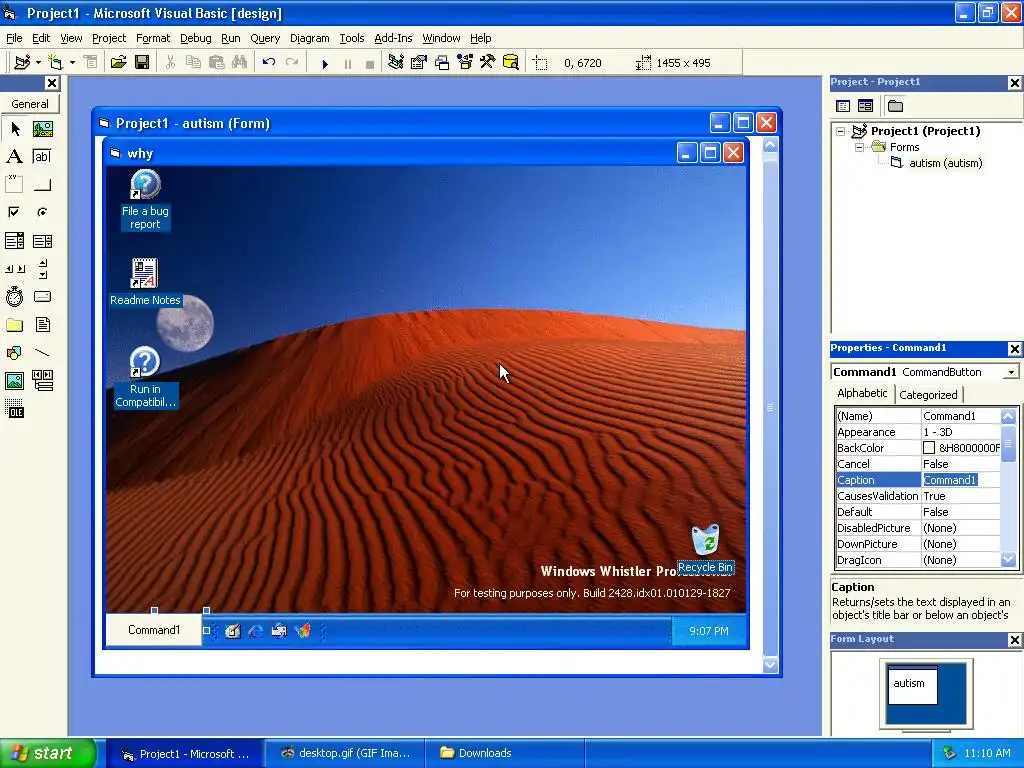The width and height of the screenshot is (1024, 768).
Task: Collapse the Forms folder node
Action: point(859,148)
